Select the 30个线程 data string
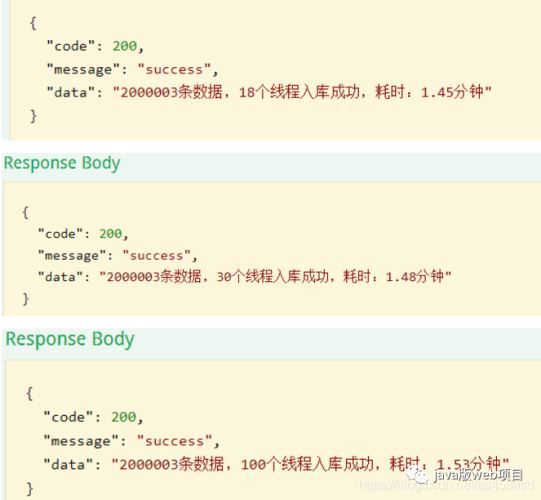Image resolution: width=541 pixels, height=500 pixels. (x=275, y=277)
